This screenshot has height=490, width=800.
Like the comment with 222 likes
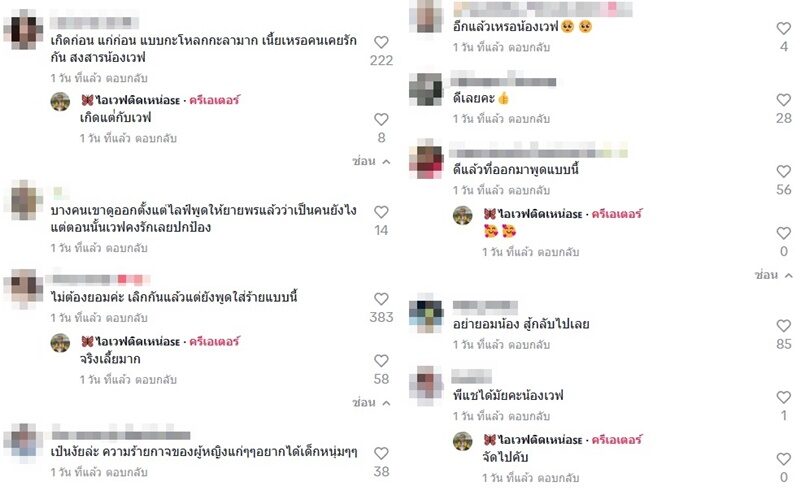381,42
